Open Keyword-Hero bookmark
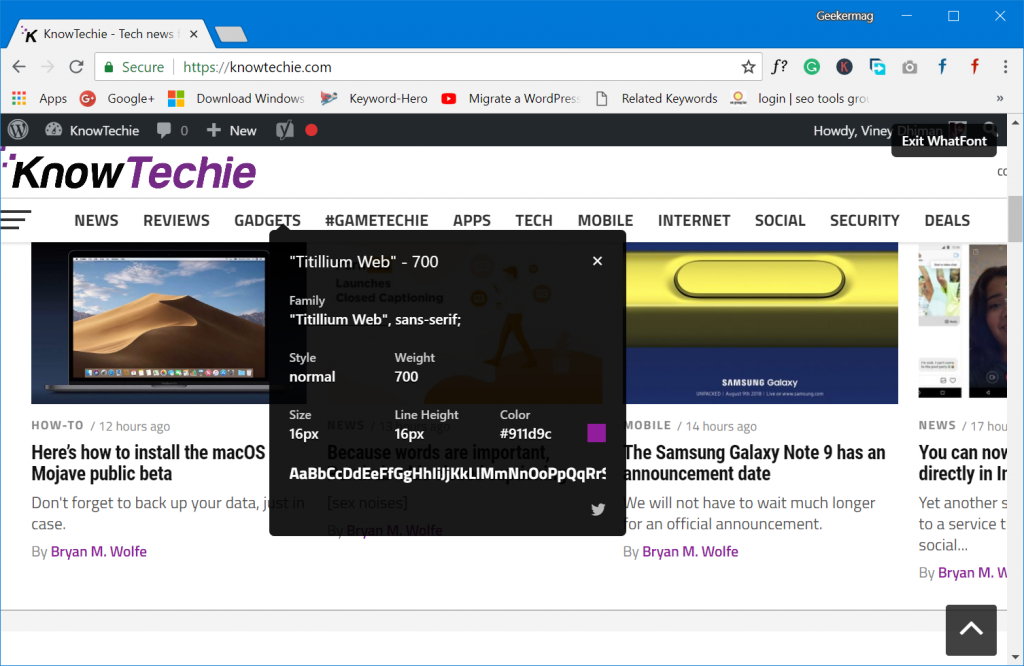1024x666 pixels. click(x=374, y=99)
